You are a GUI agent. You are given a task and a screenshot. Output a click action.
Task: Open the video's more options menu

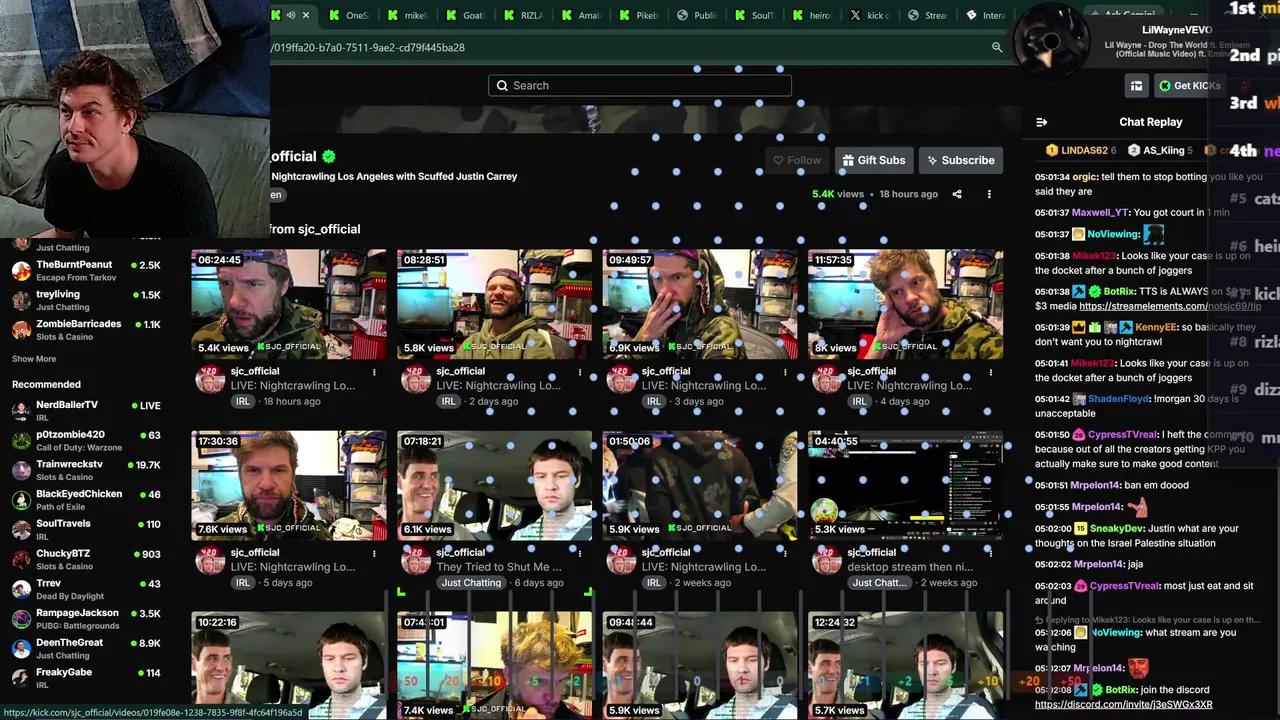point(989,194)
